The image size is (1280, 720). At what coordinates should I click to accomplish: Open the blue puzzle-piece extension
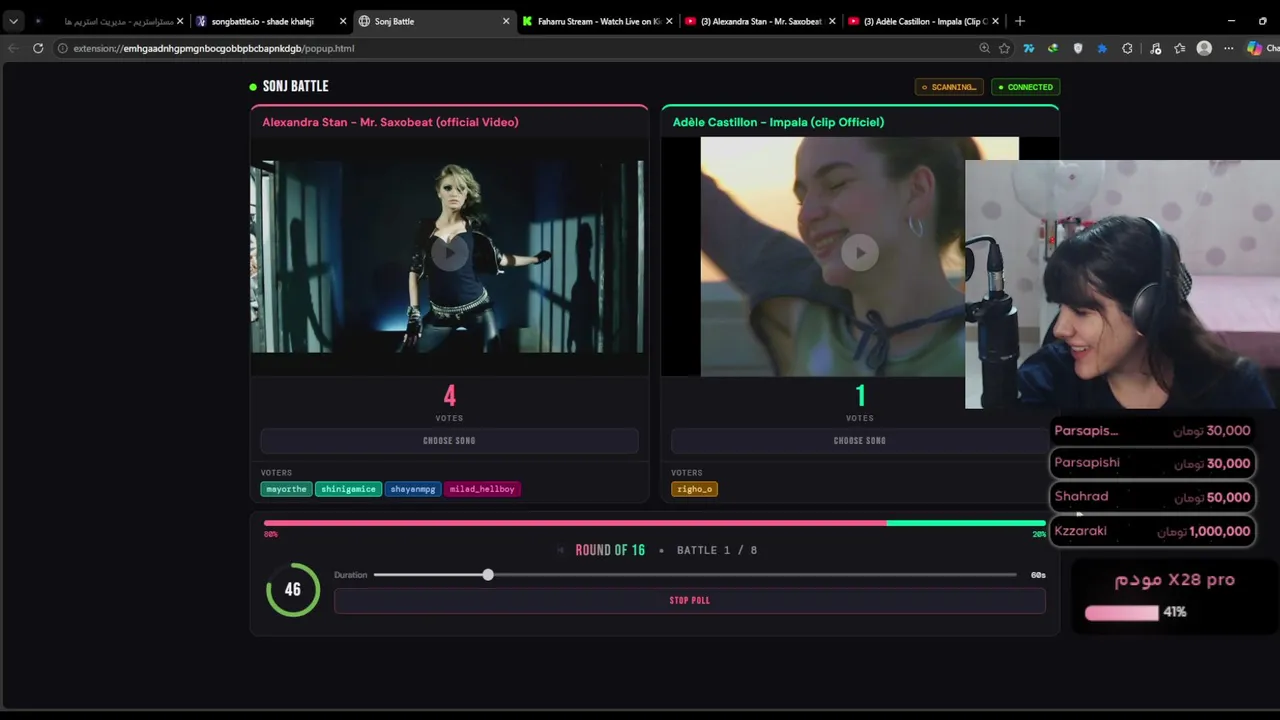pyautogui.click(x=1102, y=48)
